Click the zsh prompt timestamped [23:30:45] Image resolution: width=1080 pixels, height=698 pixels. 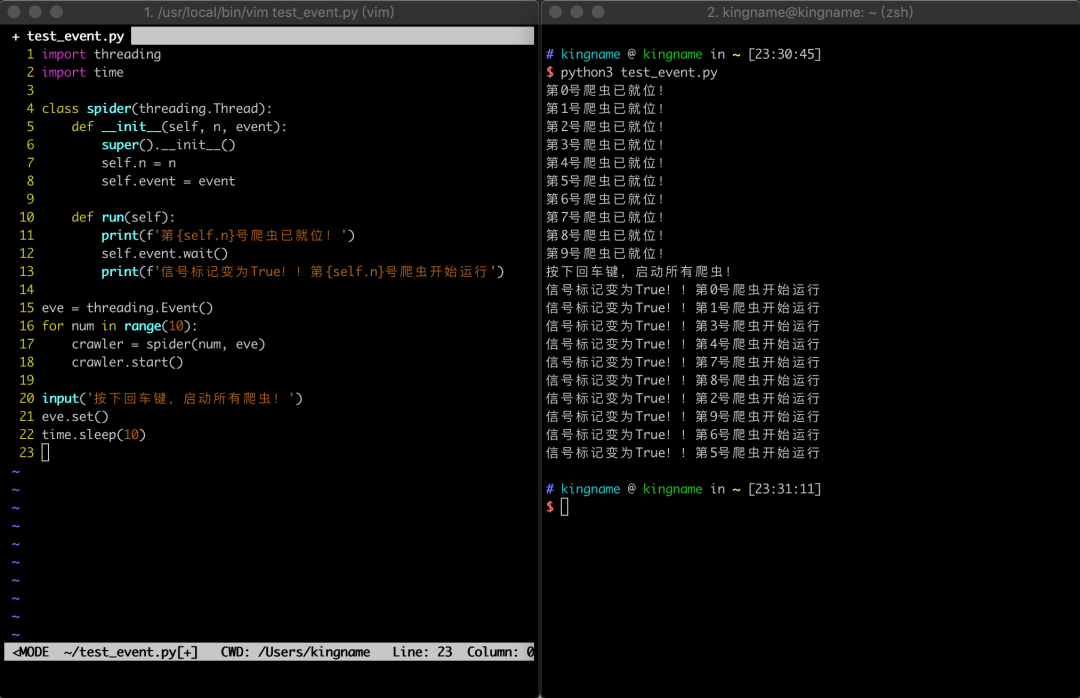(683, 54)
